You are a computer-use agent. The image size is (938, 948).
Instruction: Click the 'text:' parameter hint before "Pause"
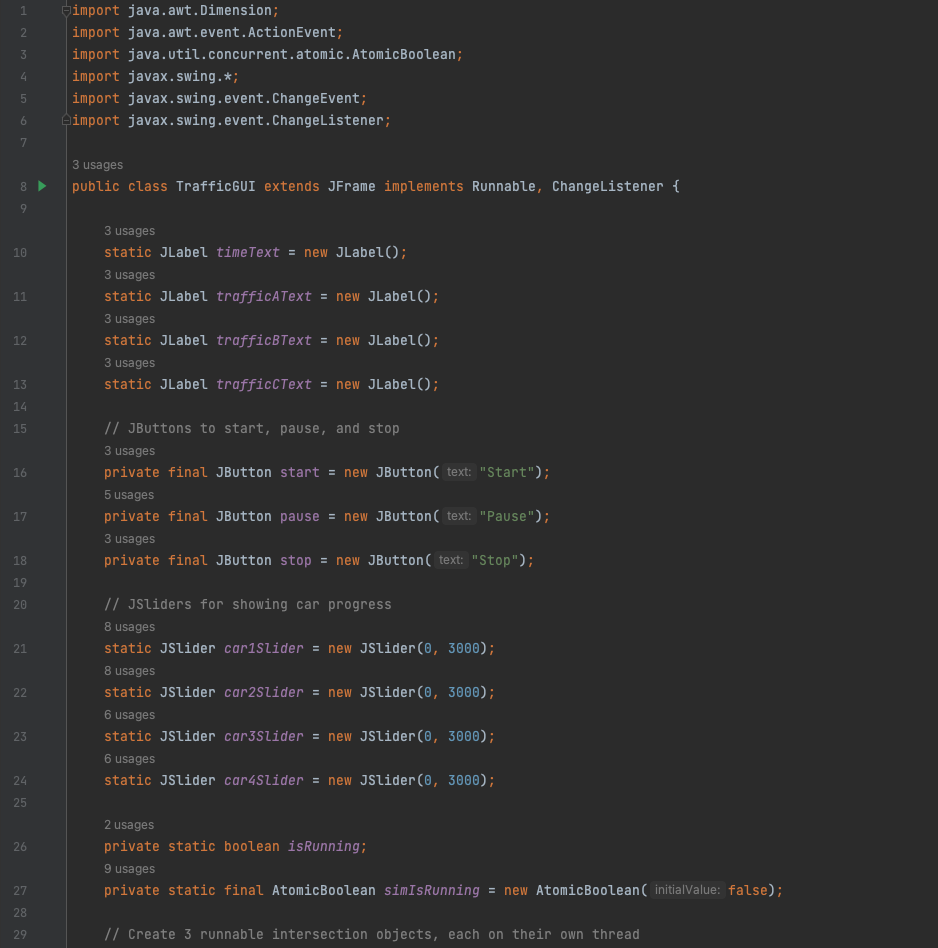click(x=459, y=516)
